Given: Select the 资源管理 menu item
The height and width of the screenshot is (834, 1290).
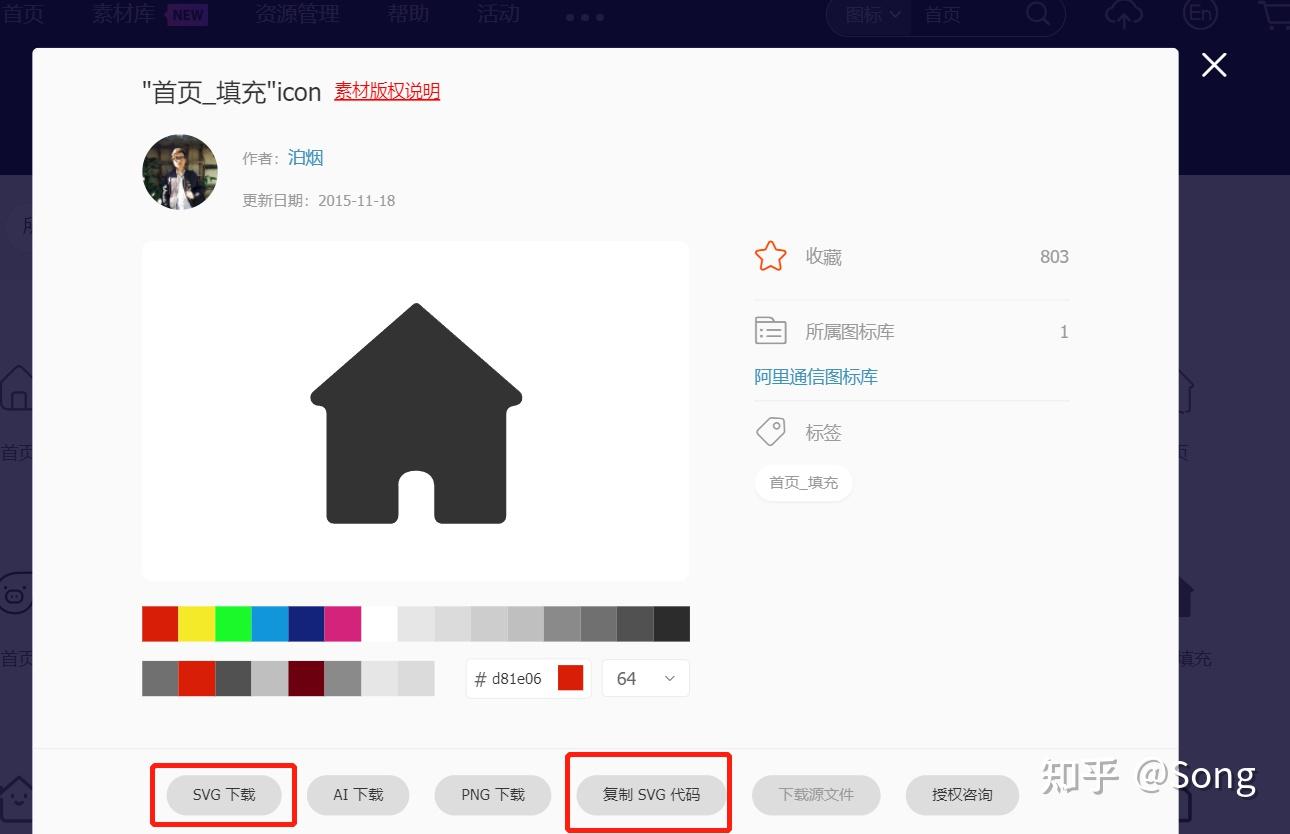Looking at the screenshot, I should click(x=297, y=15).
